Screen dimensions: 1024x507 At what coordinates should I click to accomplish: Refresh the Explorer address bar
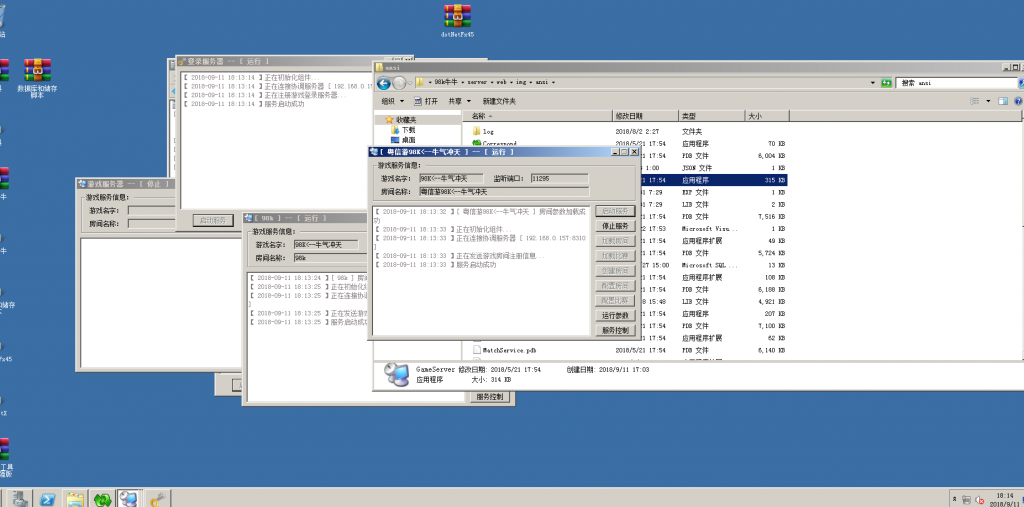[886, 83]
